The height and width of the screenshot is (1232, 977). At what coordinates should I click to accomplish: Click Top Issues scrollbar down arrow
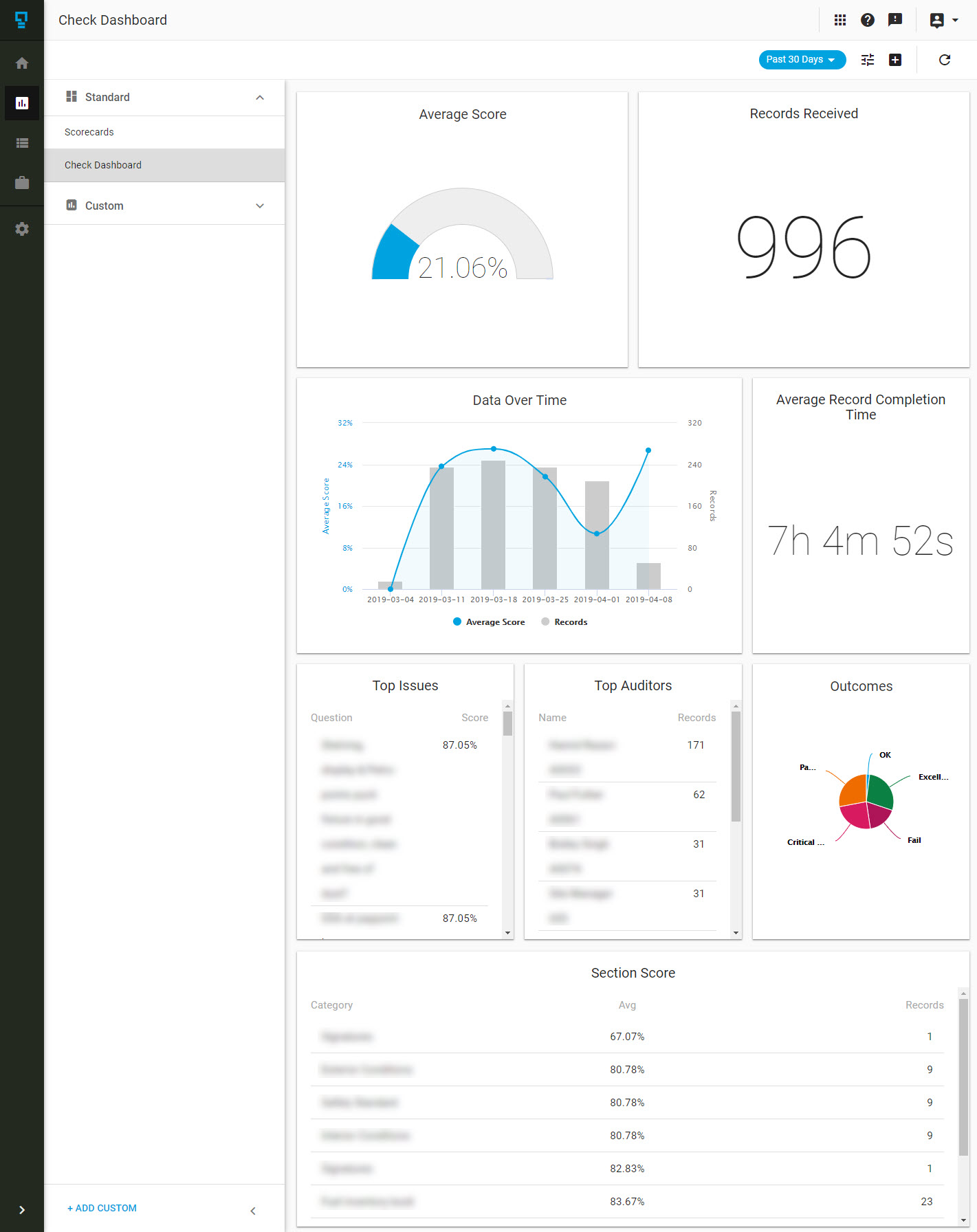point(508,933)
